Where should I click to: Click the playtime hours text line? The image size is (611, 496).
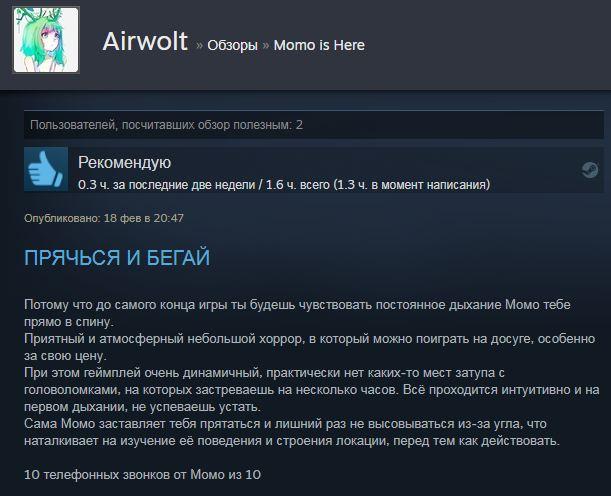pos(284,185)
